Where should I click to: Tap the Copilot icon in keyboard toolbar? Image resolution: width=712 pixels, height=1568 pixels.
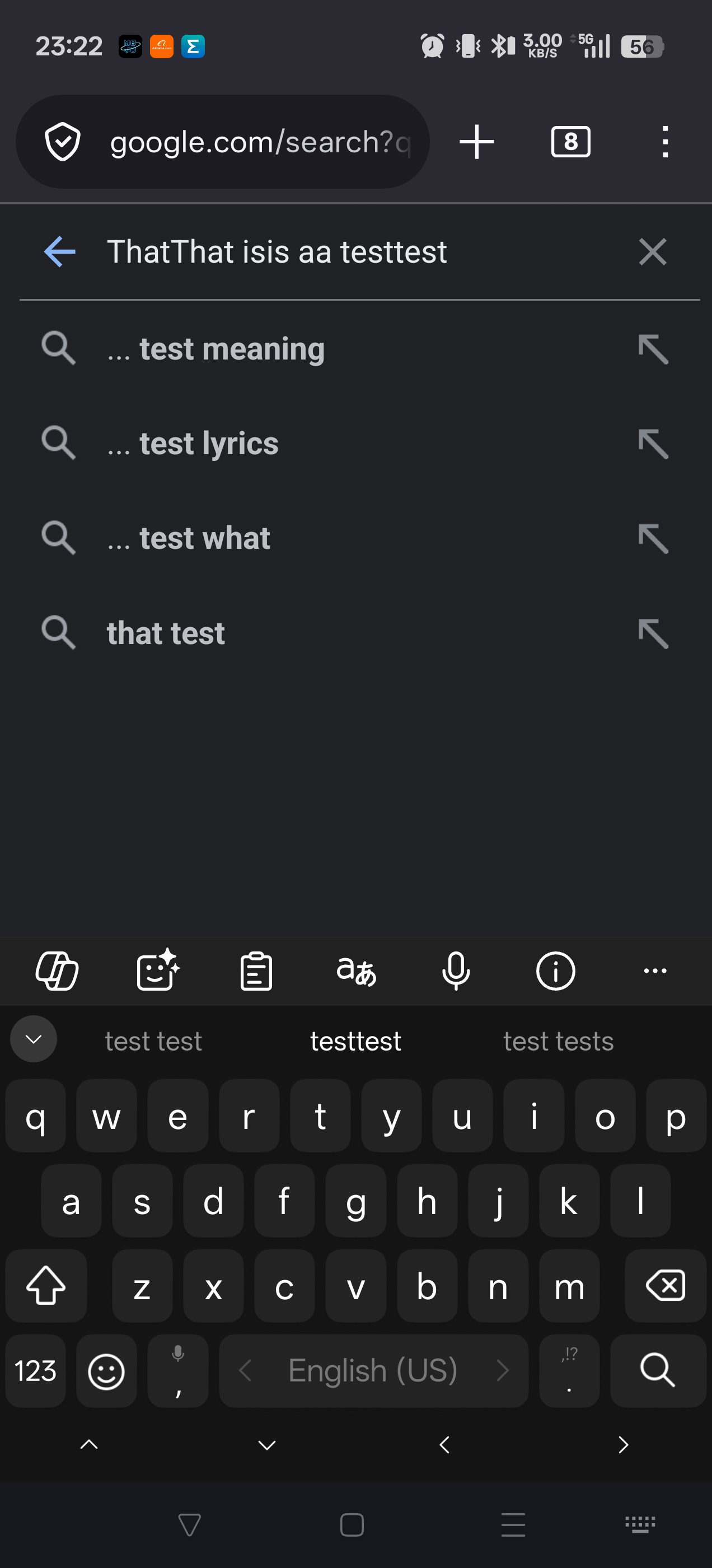57,970
